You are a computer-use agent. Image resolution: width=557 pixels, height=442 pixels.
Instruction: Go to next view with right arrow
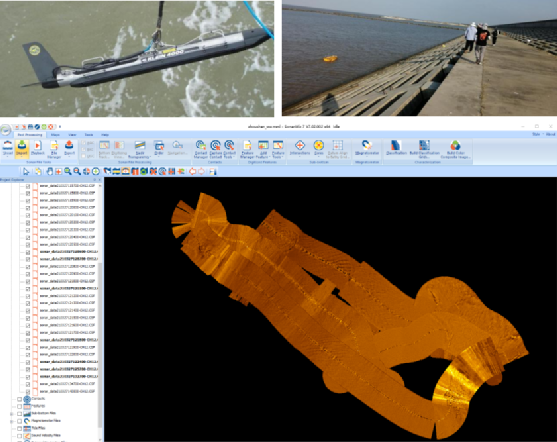coord(201,172)
